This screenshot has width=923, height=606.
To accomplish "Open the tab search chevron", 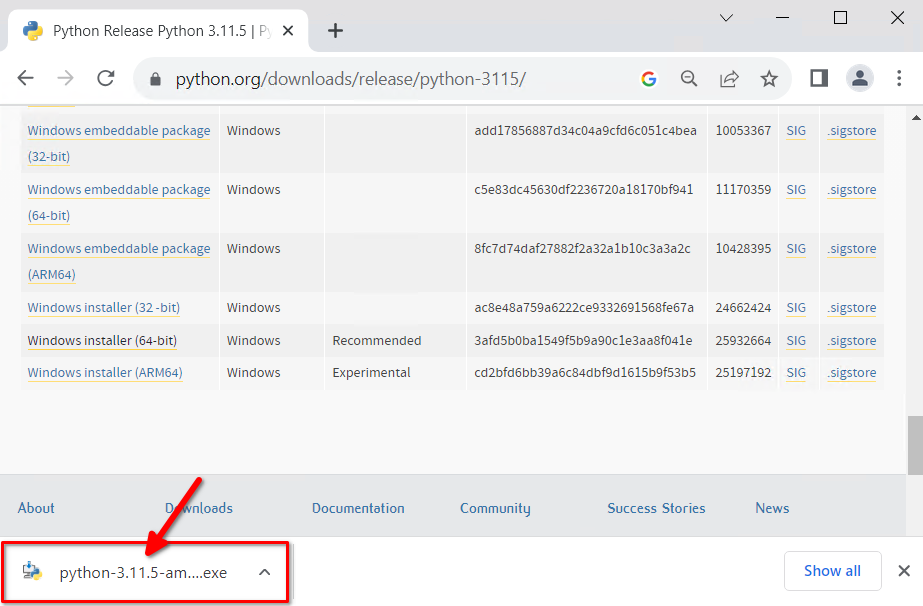I will tap(726, 18).
